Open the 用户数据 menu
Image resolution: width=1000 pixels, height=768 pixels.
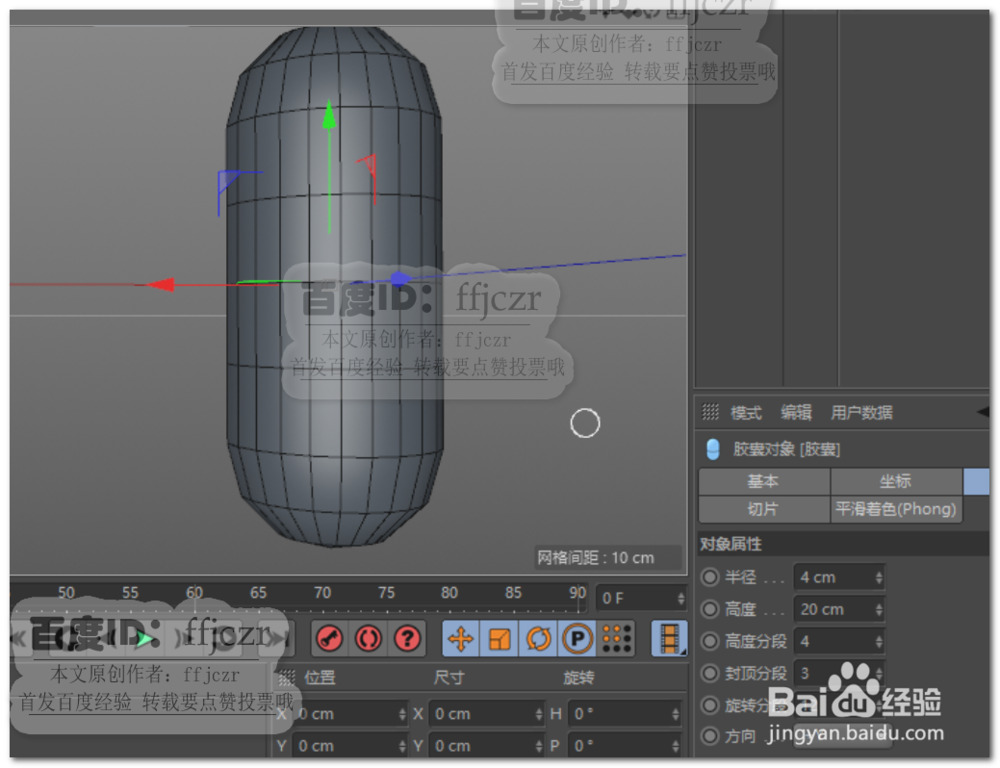click(862, 413)
